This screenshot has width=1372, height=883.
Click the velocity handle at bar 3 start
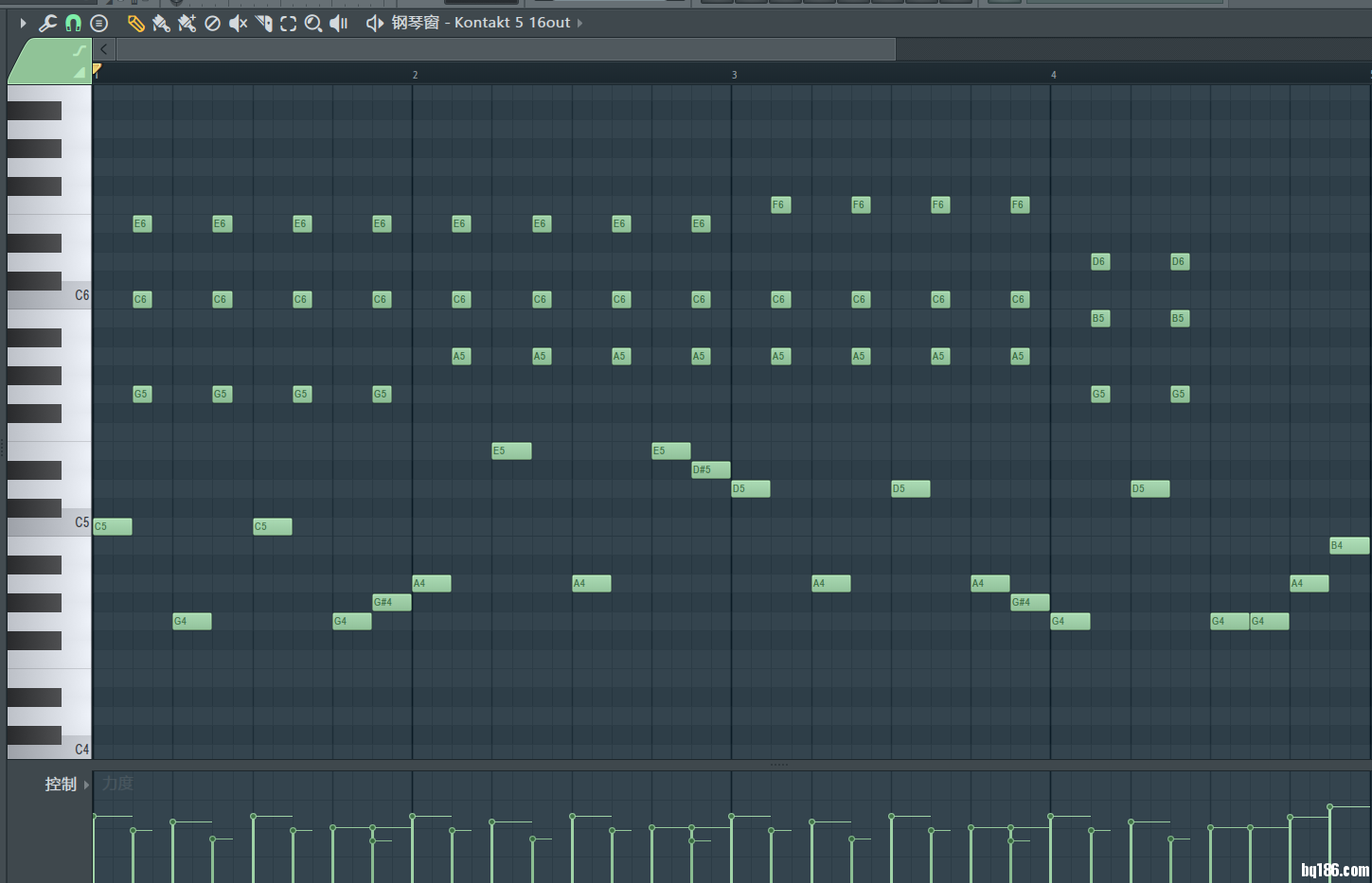732,816
